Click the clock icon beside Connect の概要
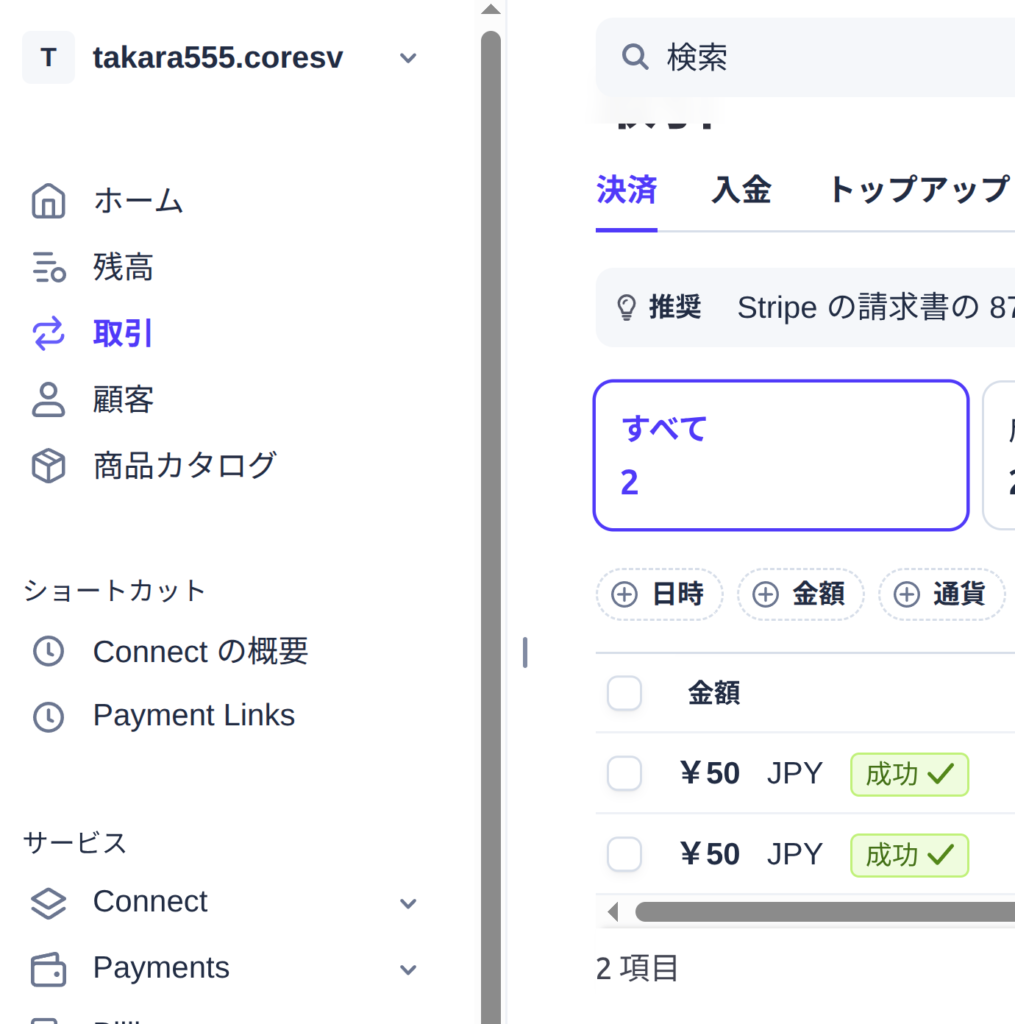 coord(48,652)
